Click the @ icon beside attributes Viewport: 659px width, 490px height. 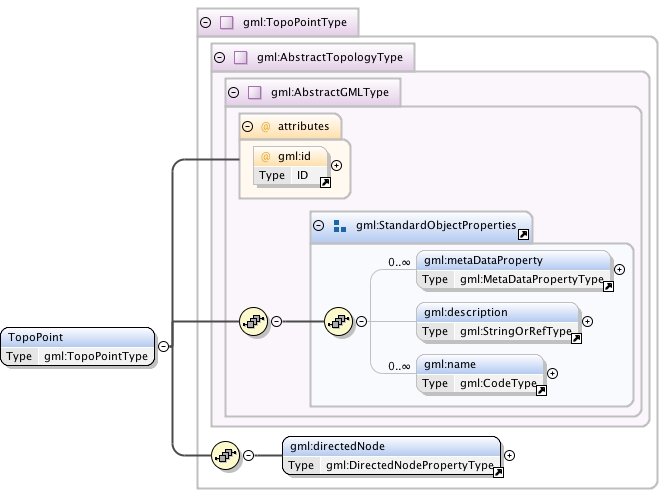coord(266,126)
